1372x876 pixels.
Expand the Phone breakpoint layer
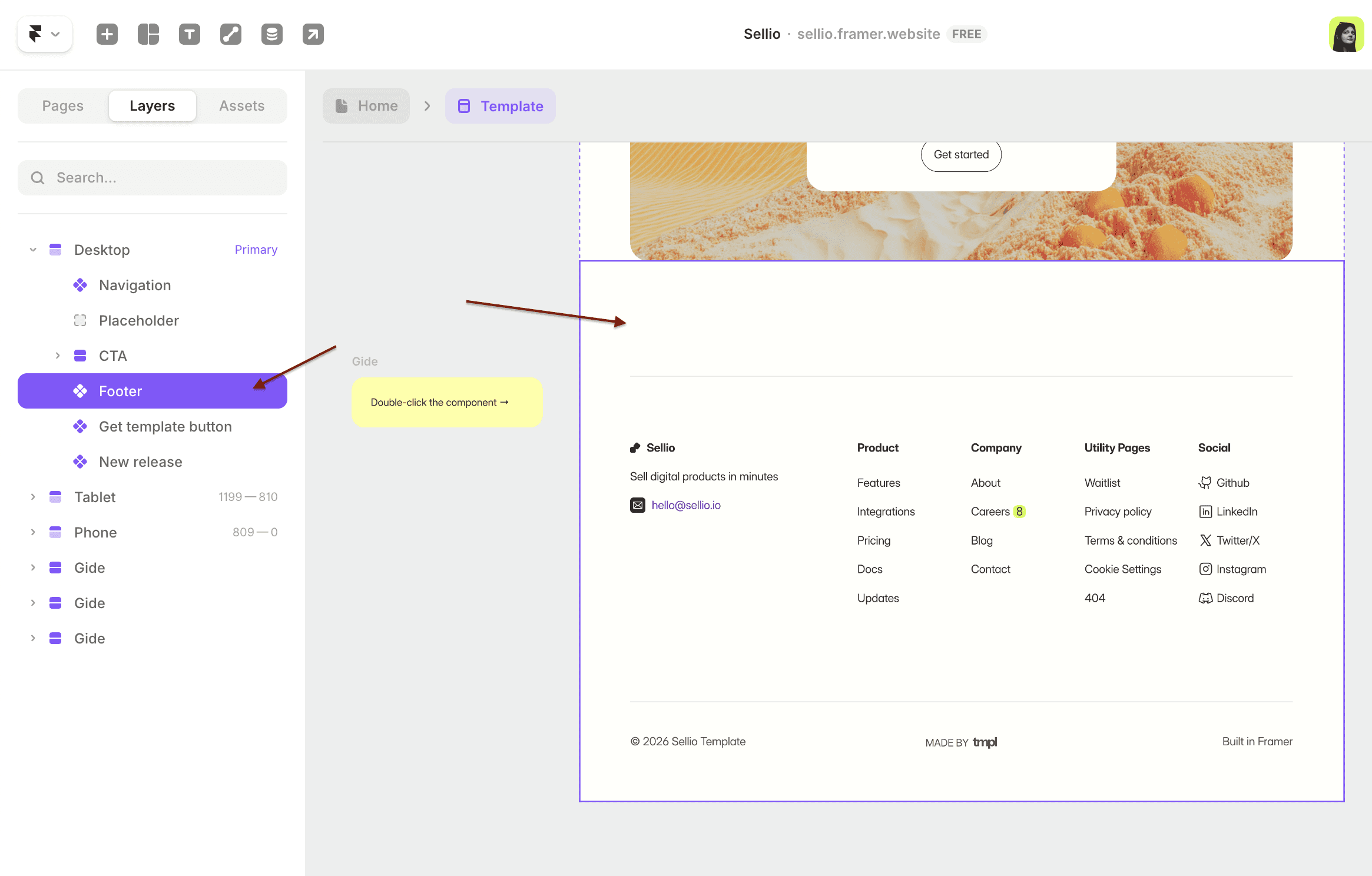[33, 532]
